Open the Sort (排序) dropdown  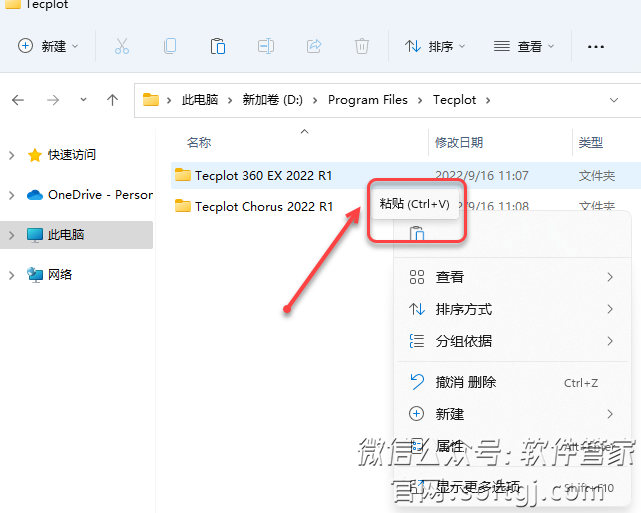[x=435, y=46]
